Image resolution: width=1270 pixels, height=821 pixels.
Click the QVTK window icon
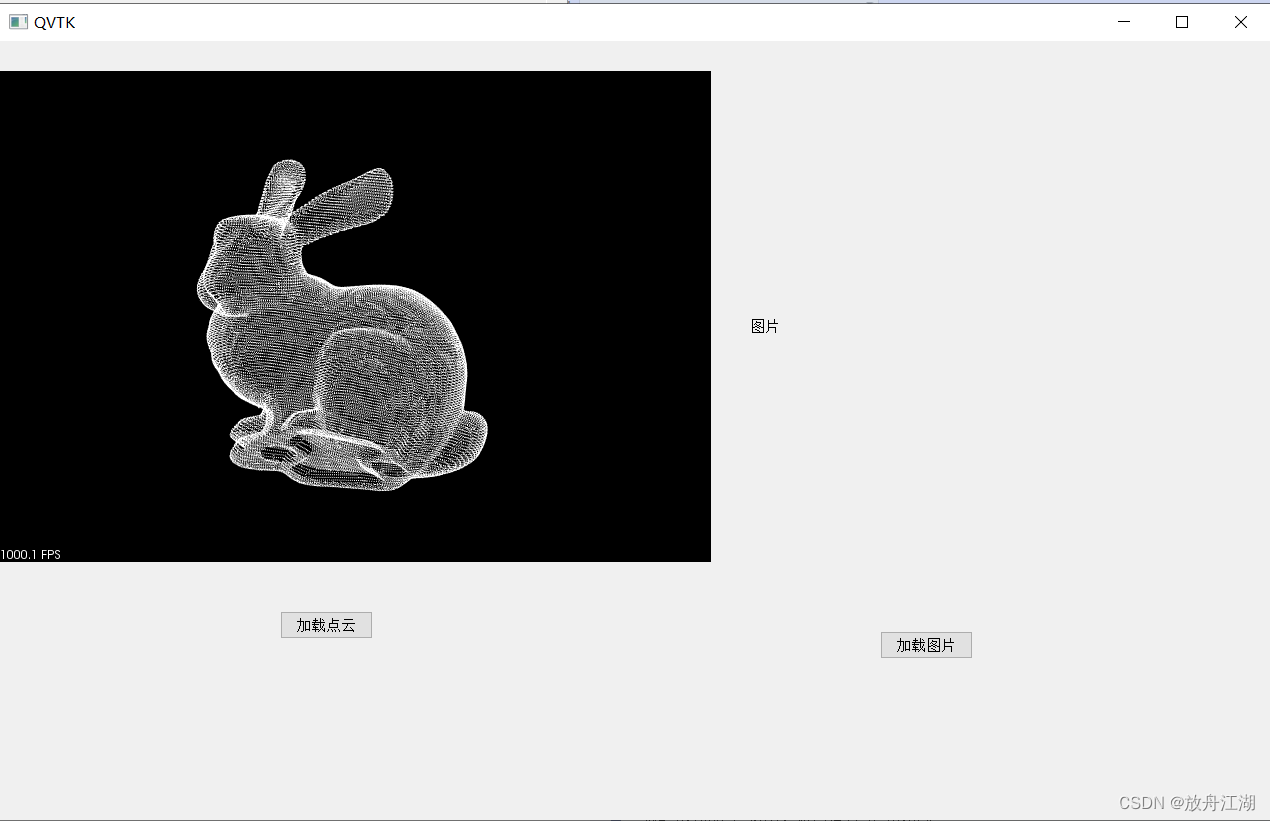pos(18,22)
